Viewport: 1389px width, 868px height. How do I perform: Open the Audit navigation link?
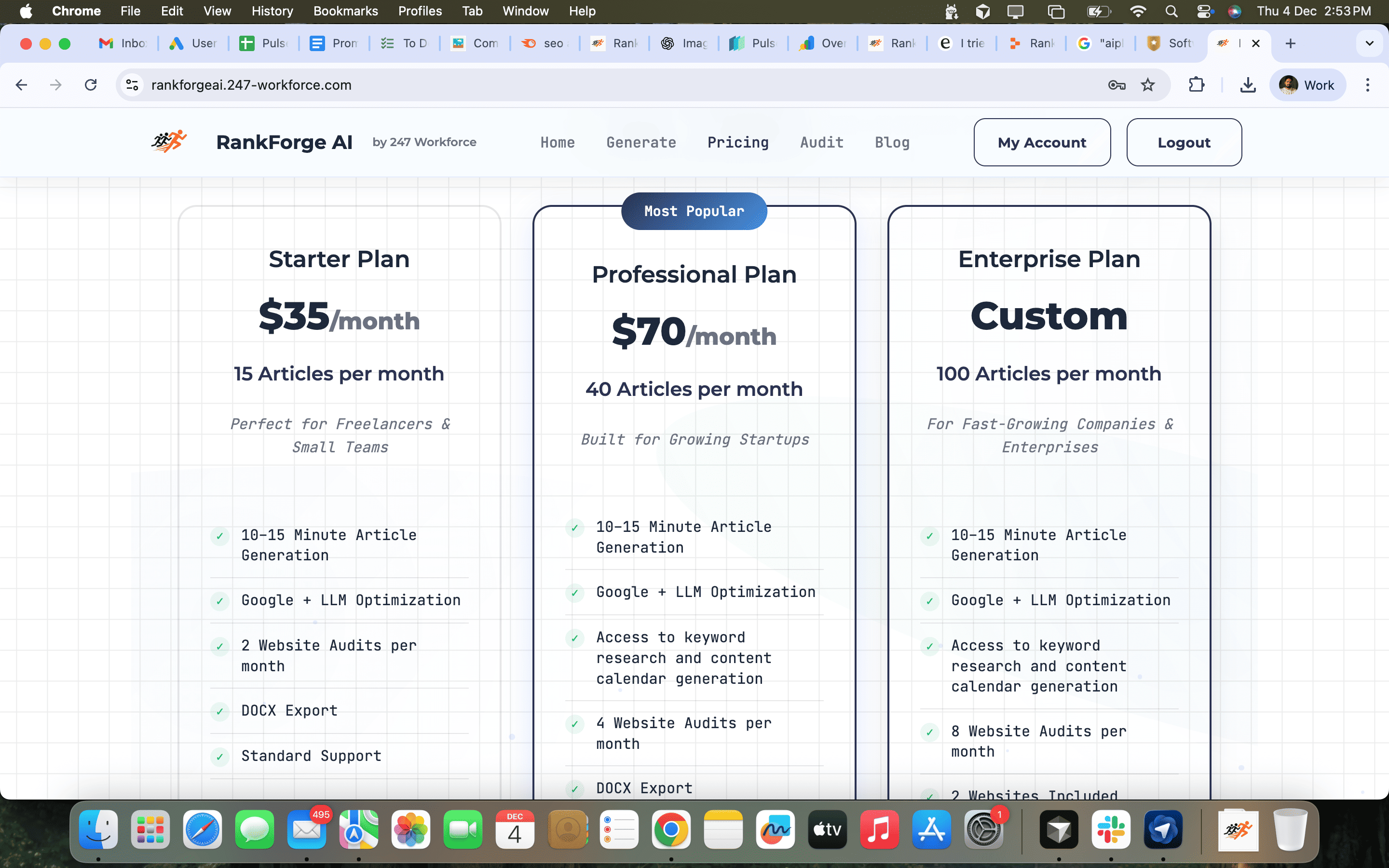tap(822, 142)
